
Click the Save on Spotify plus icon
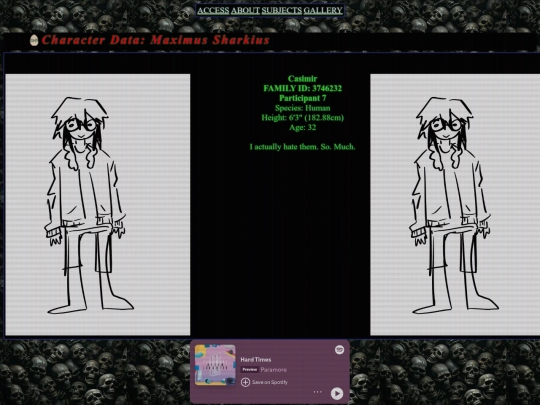point(245,382)
